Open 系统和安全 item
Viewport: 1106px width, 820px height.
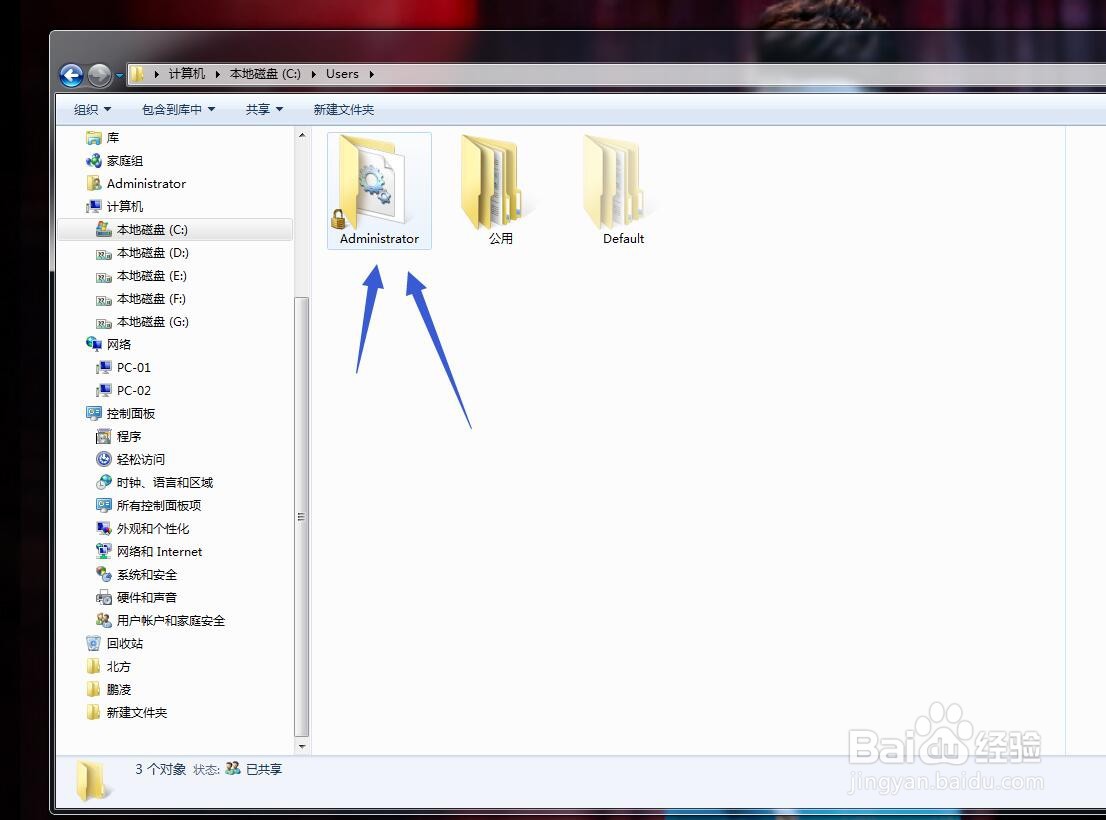[x=137, y=575]
